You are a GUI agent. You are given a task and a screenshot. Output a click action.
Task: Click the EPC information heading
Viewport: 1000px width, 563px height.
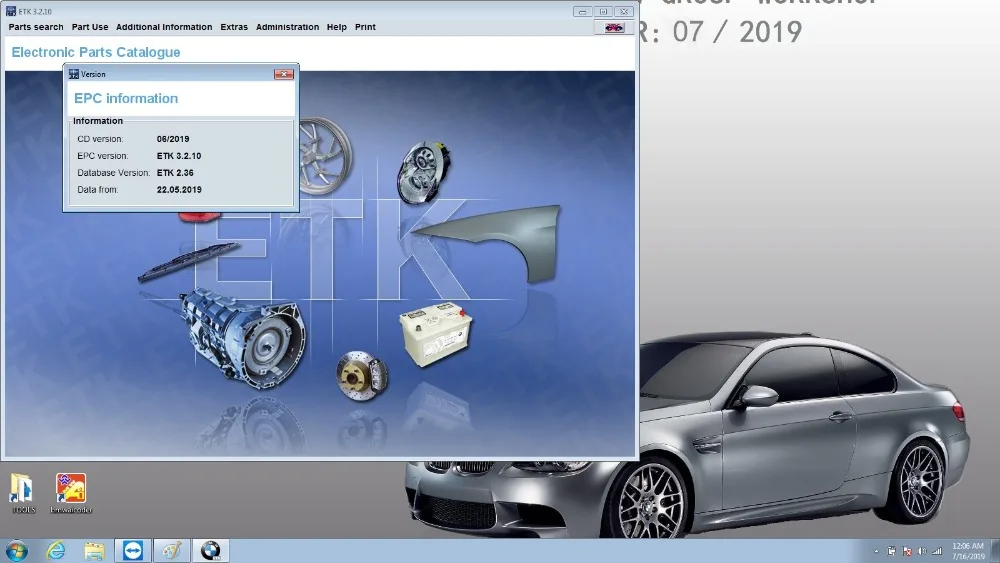126,98
